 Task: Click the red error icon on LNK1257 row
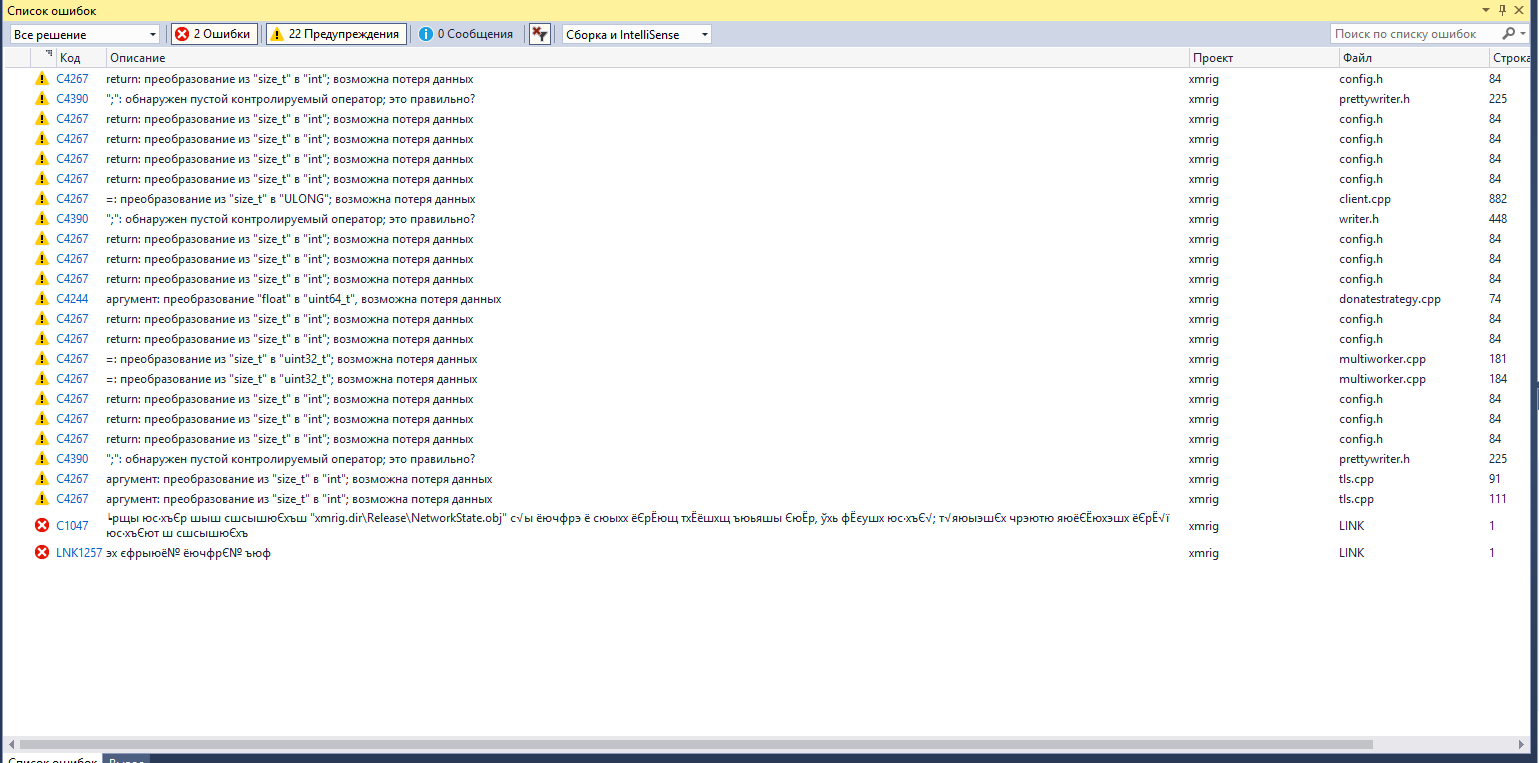[41, 552]
